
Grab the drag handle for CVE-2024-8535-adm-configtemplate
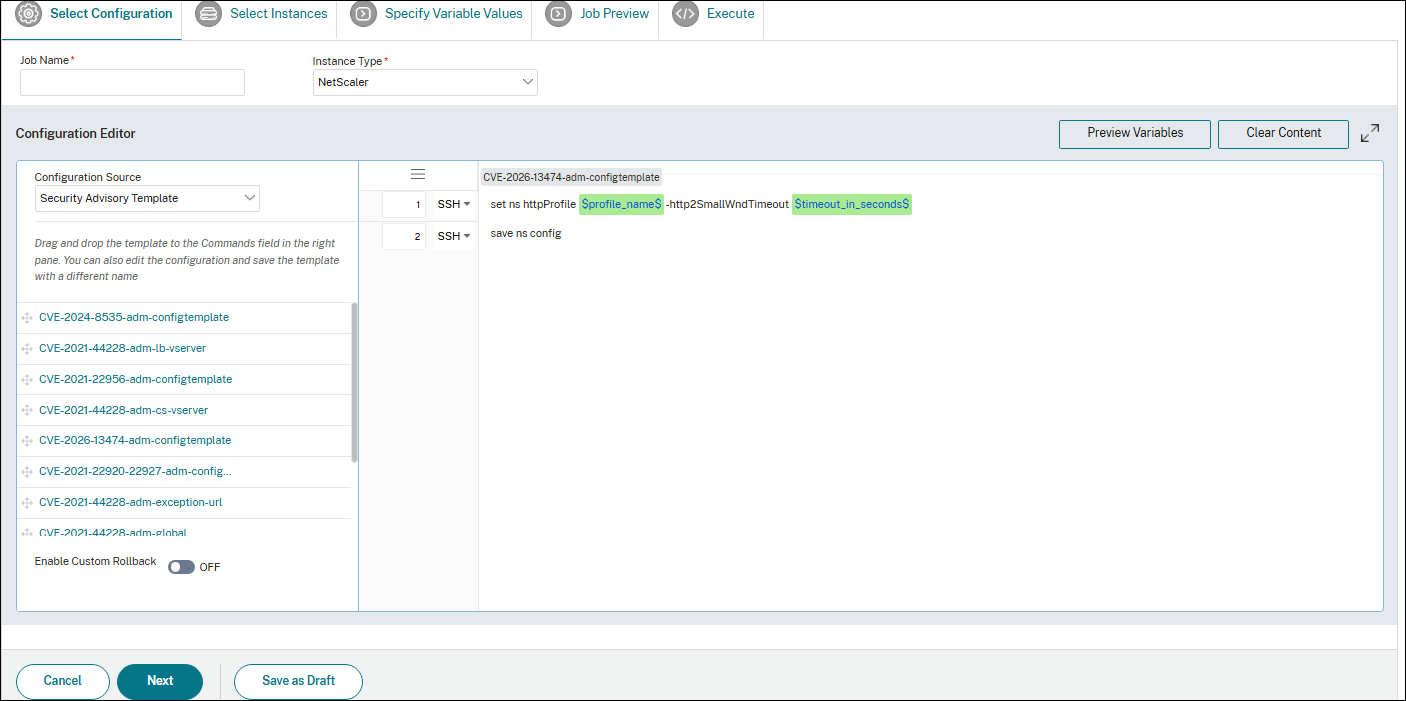27,318
